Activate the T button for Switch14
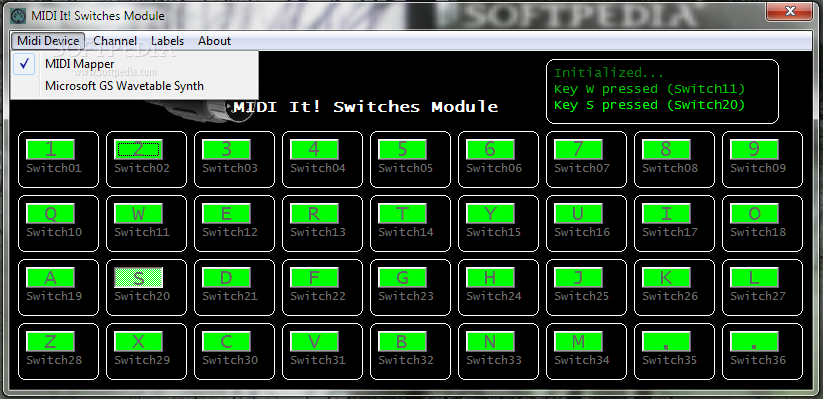The image size is (823, 399). (403, 214)
